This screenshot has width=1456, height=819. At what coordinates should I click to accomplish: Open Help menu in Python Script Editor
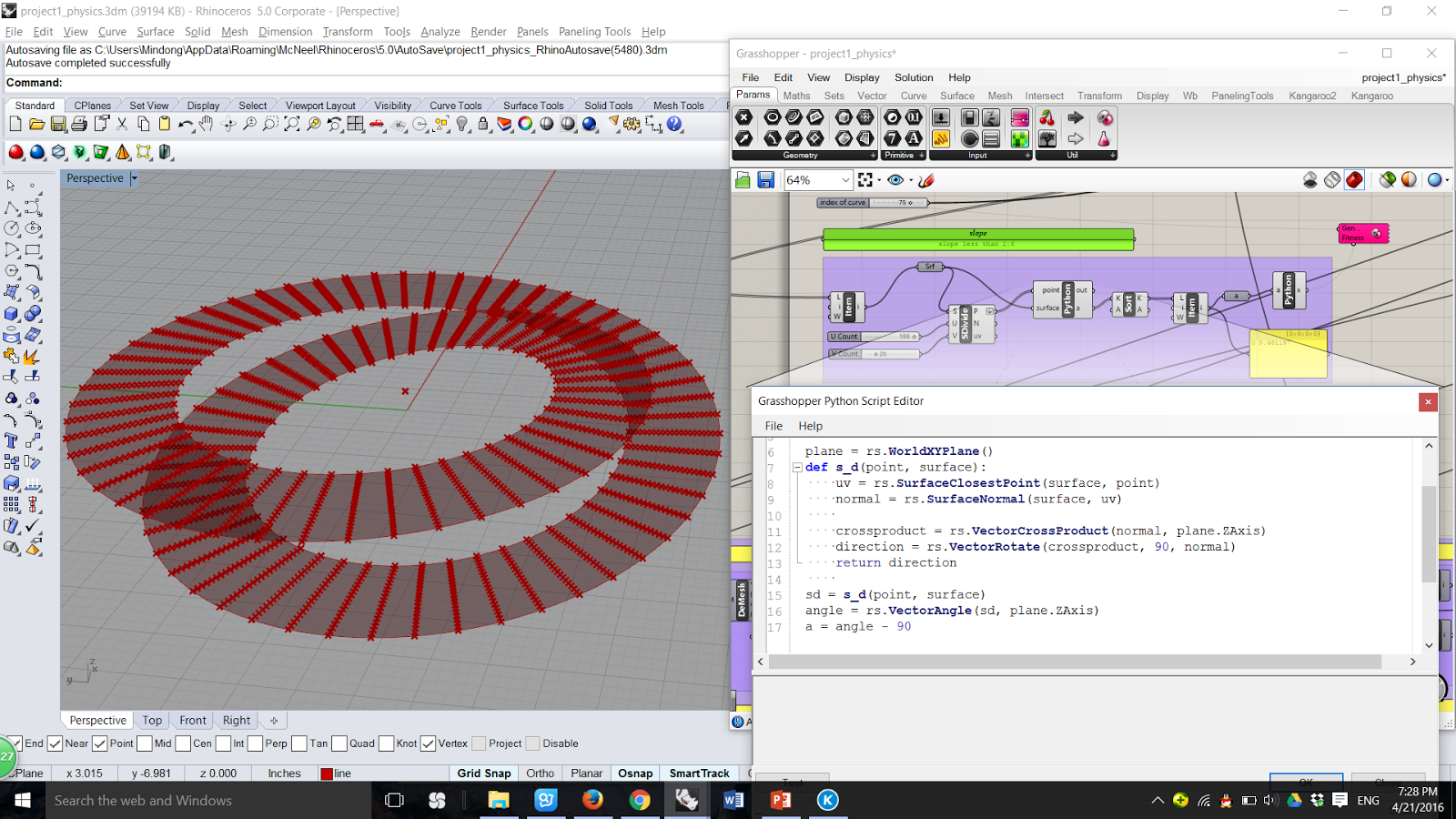(810, 426)
